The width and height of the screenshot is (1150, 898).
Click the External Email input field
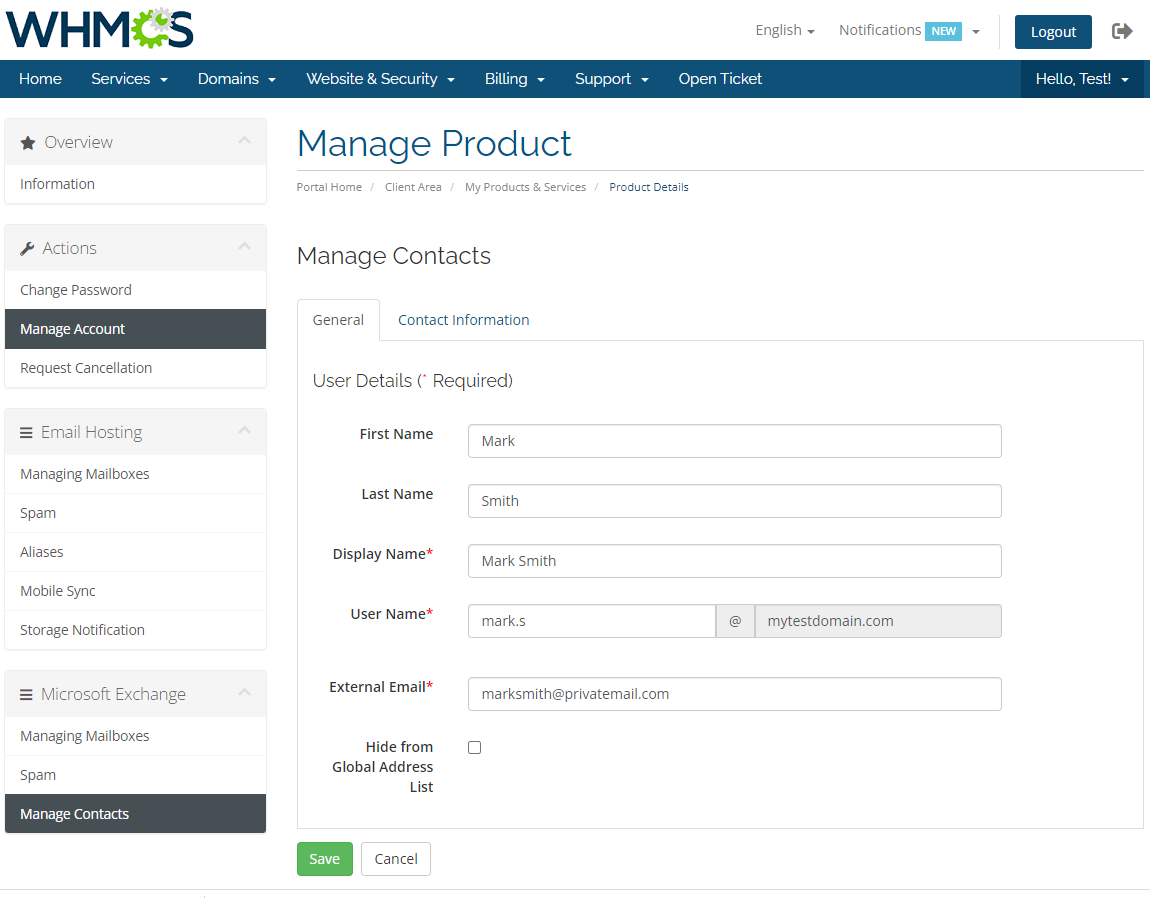(x=735, y=694)
